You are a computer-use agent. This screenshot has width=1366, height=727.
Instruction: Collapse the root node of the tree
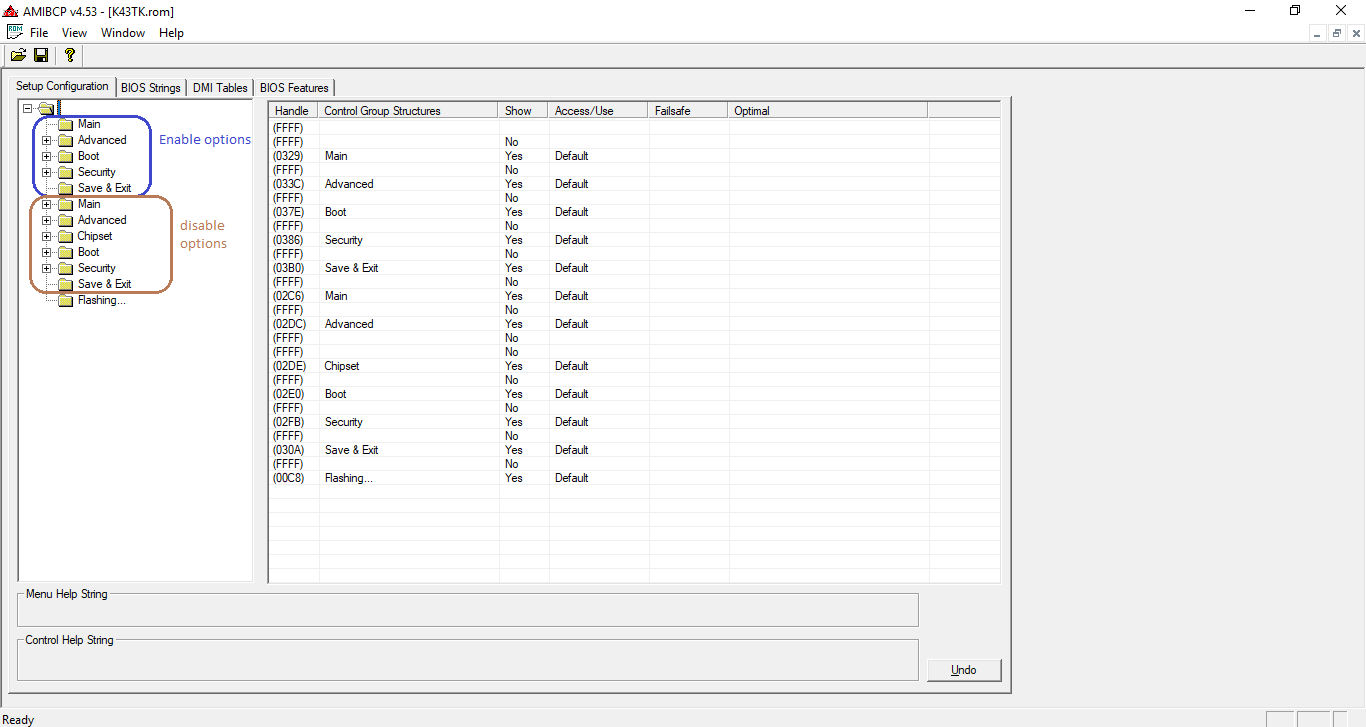27,108
